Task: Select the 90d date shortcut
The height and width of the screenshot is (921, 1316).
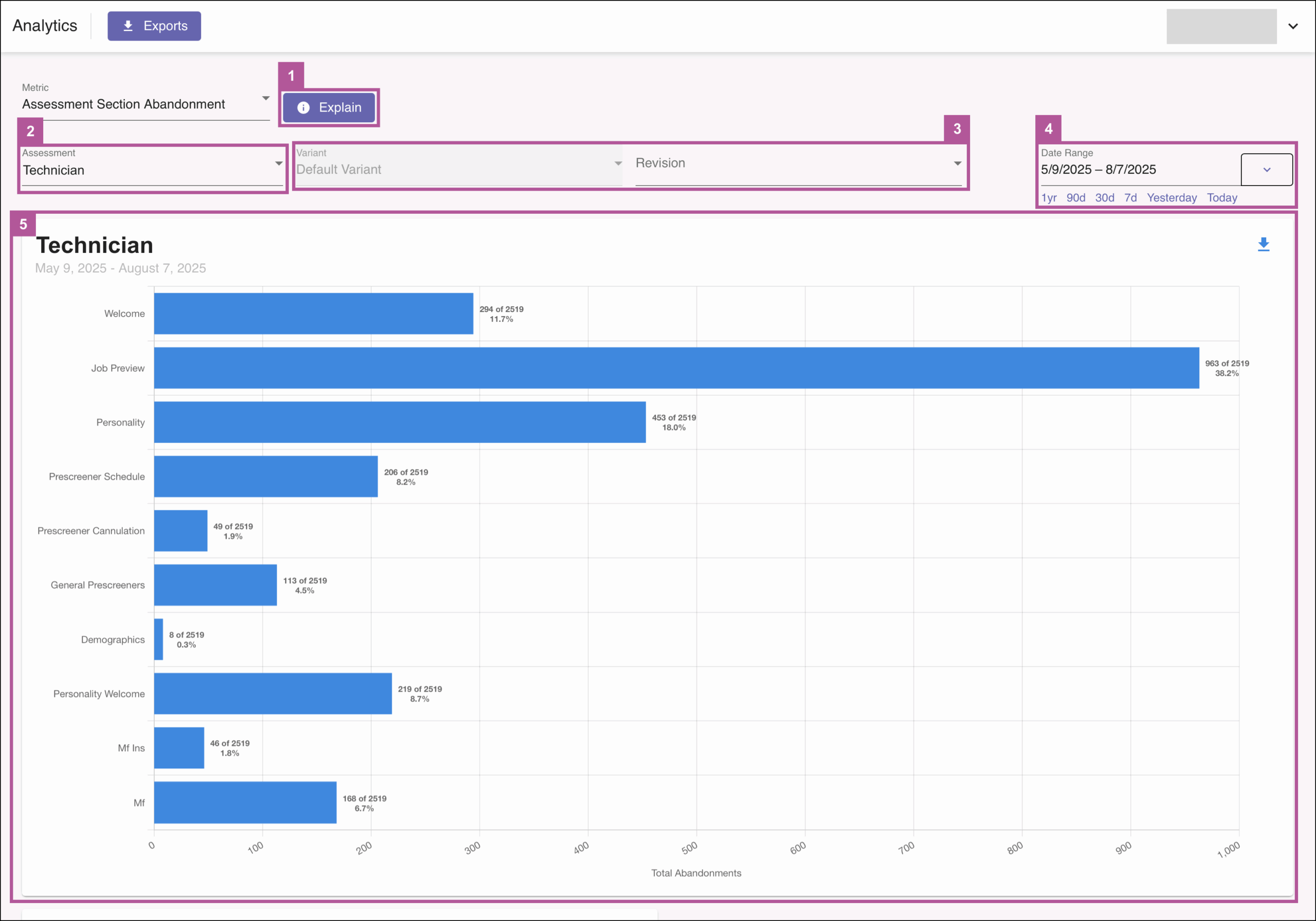Action: tap(1075, 198)
